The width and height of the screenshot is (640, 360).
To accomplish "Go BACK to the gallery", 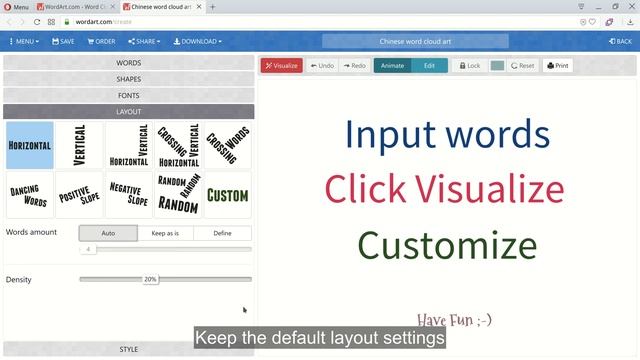I will click(x=620, y=41).
